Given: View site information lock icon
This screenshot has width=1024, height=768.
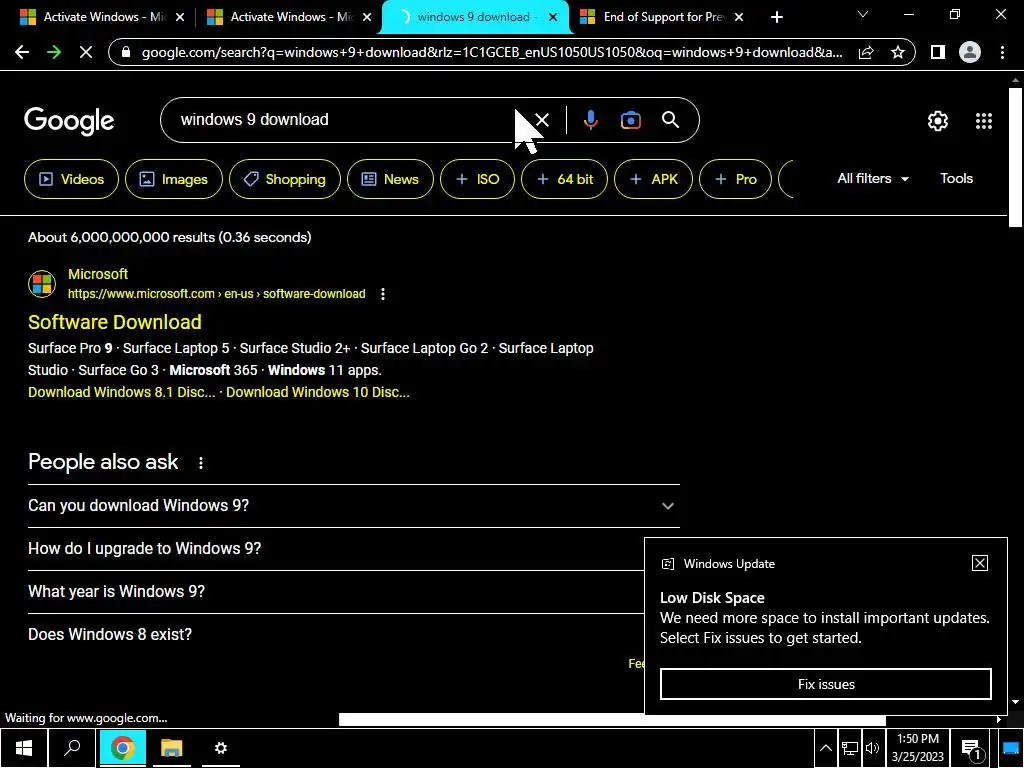Looking at the screenshot, I should pyautogui.click(x=127, y=52).
